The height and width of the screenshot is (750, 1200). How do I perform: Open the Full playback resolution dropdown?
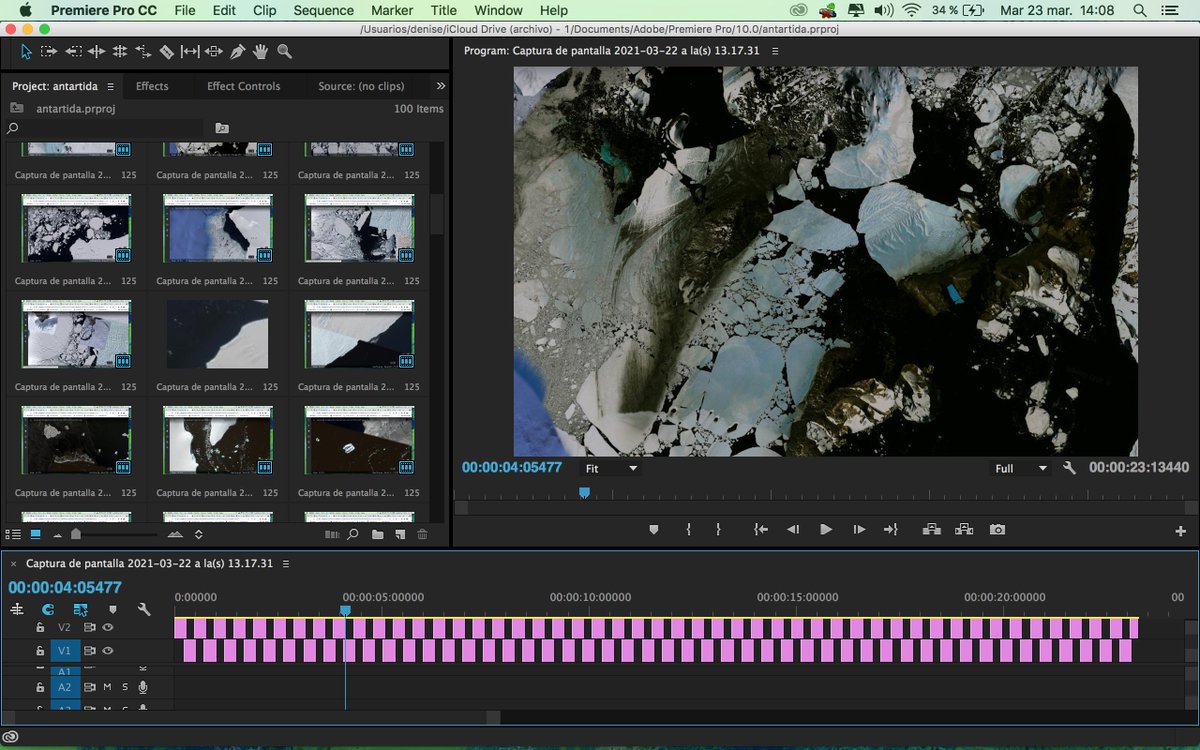[1021, 468]
